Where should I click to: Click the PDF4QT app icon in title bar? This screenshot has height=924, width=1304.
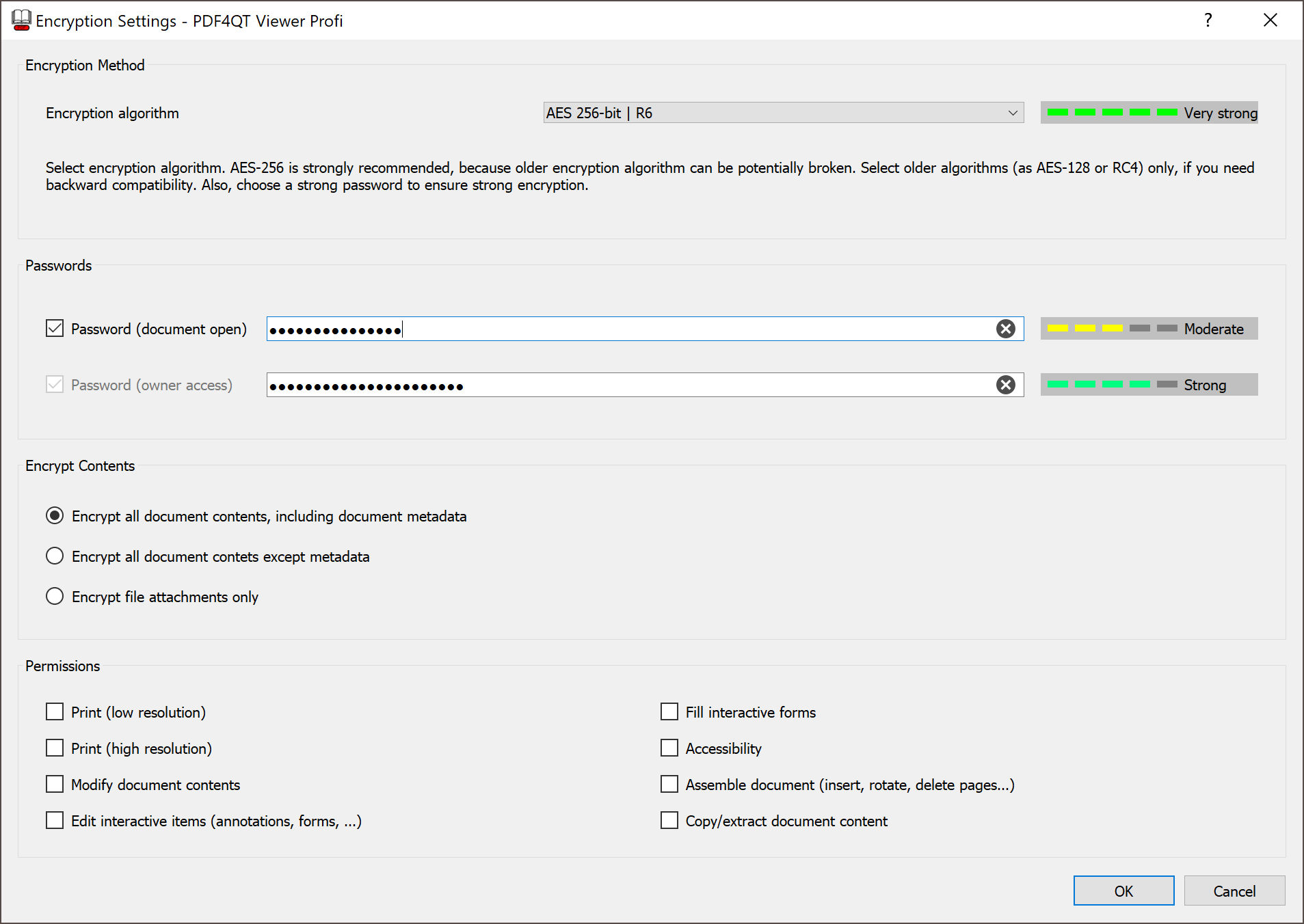(21, 21)
